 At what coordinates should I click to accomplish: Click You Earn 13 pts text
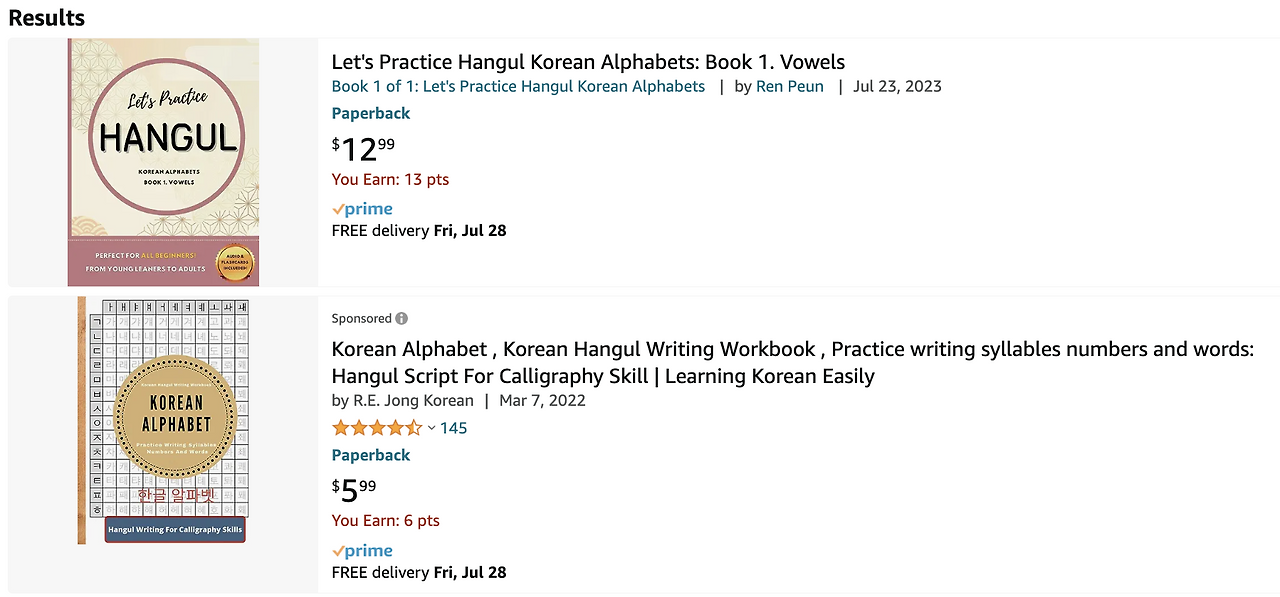tap(390, 180)
